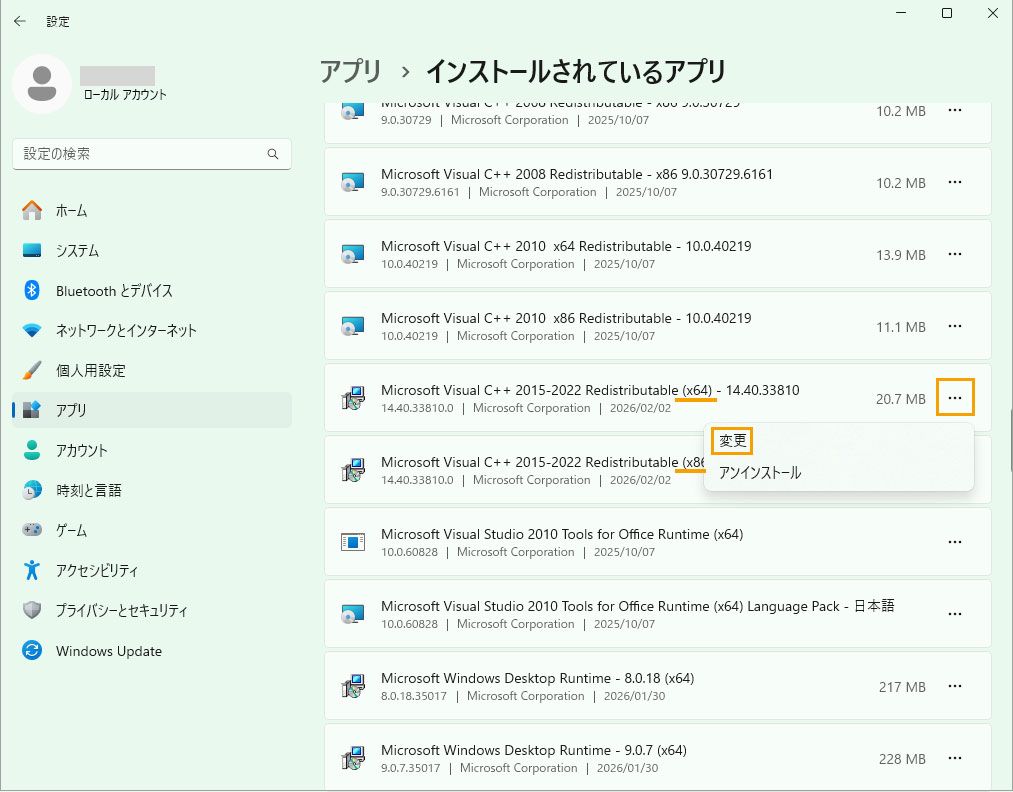Open more options for Windows Desktop Runtime 9.0.7

click(x=954, y=758)
